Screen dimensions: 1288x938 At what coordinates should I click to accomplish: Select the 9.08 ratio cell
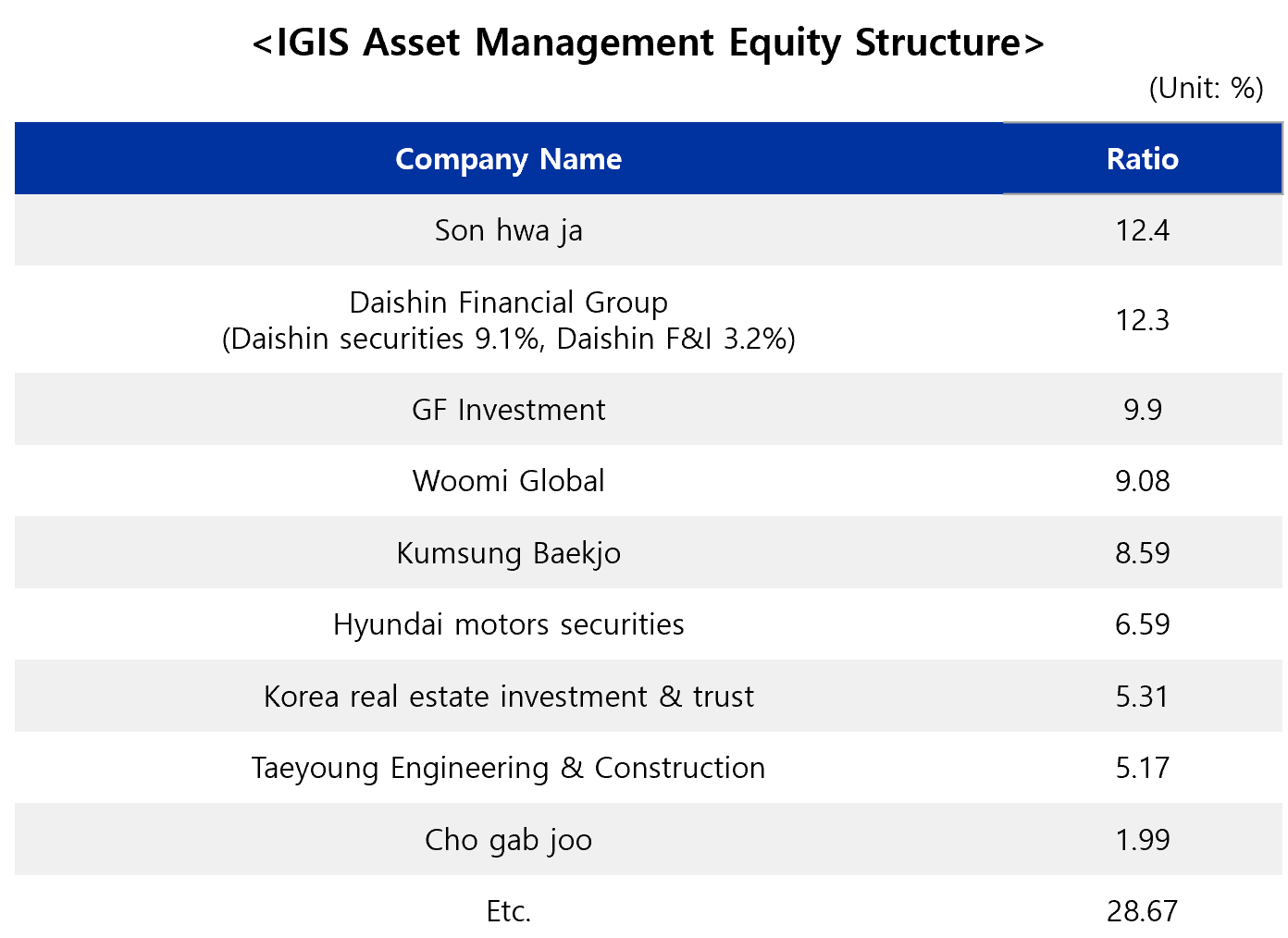pos(1143,481)
